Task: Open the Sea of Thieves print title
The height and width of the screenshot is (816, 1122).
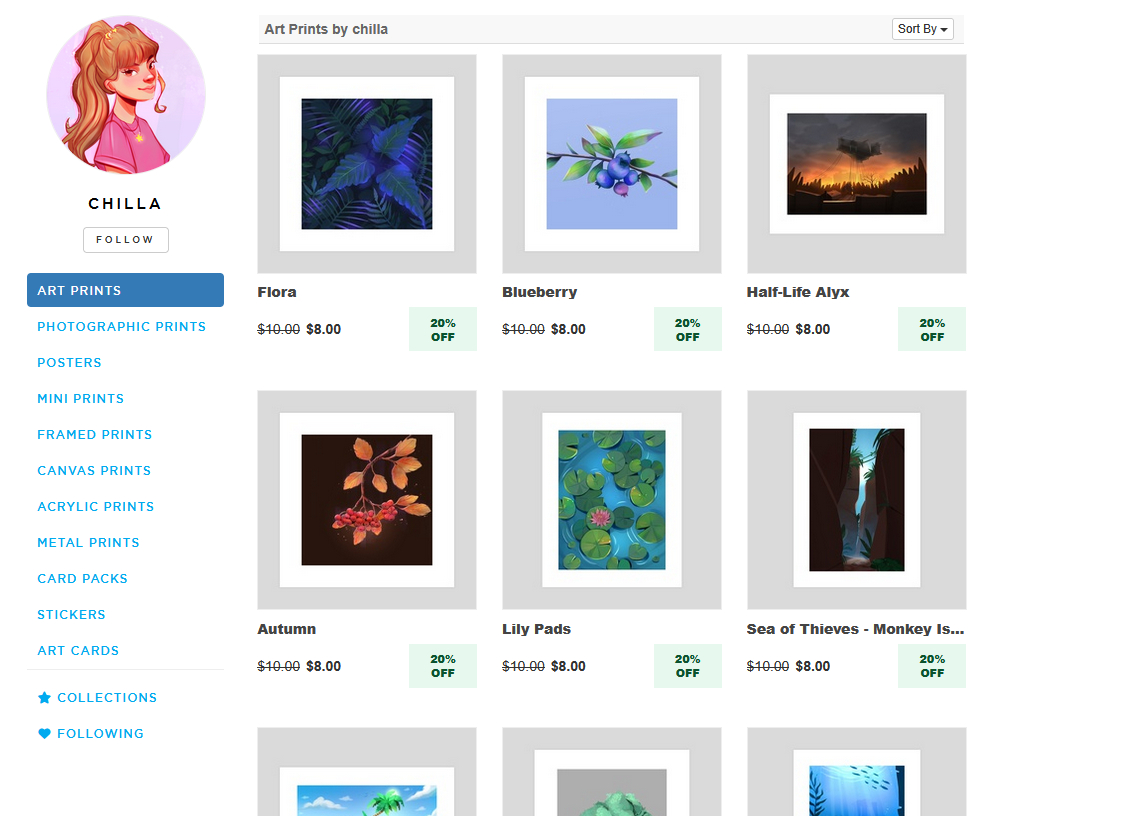Action: tap(855, 629)
